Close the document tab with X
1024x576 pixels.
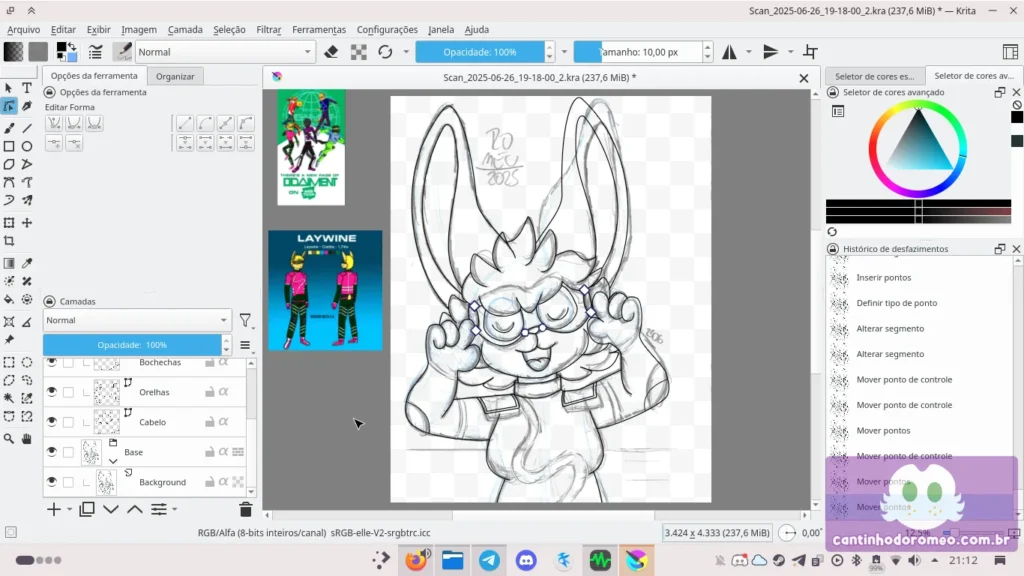tap(804, 78)
